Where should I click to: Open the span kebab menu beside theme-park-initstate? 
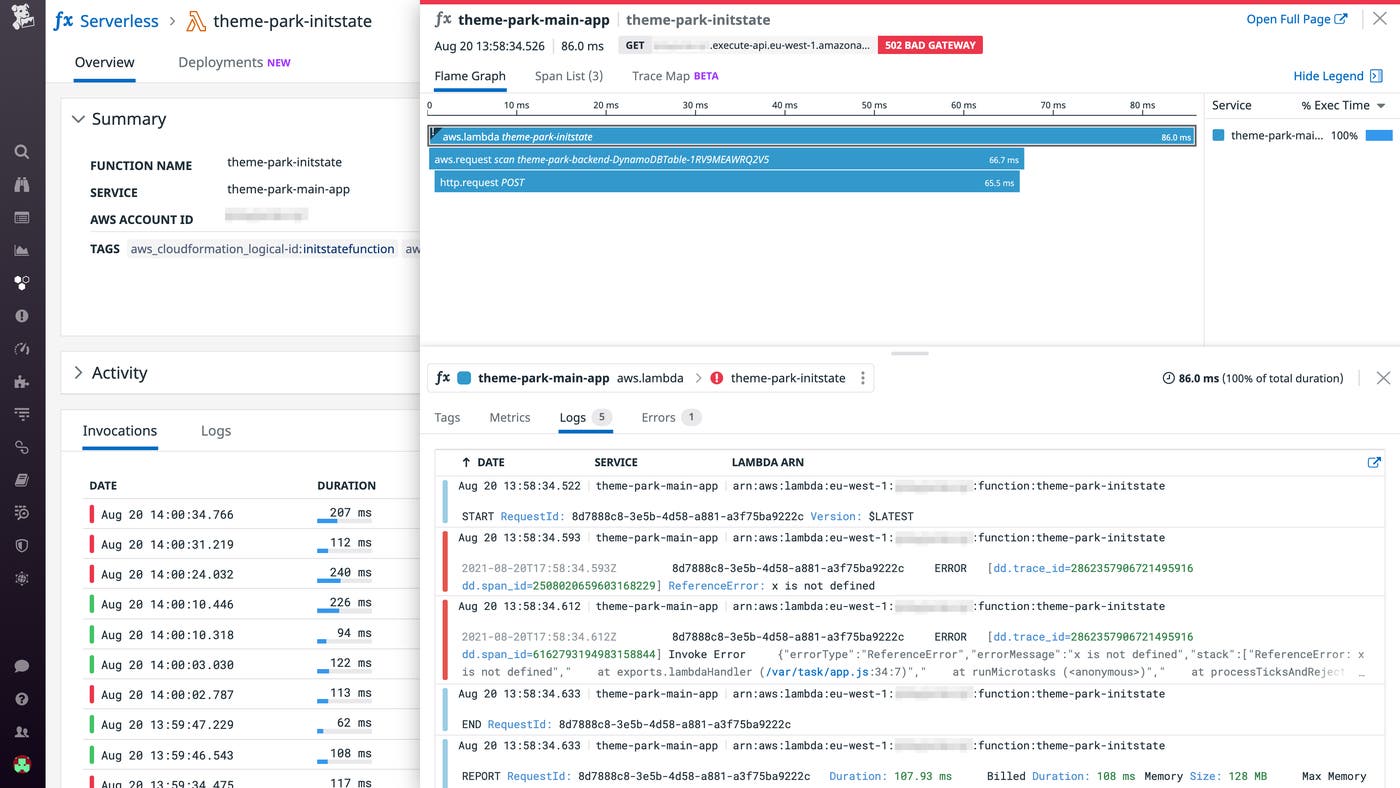pyautogui.click(x=862, y=378)
